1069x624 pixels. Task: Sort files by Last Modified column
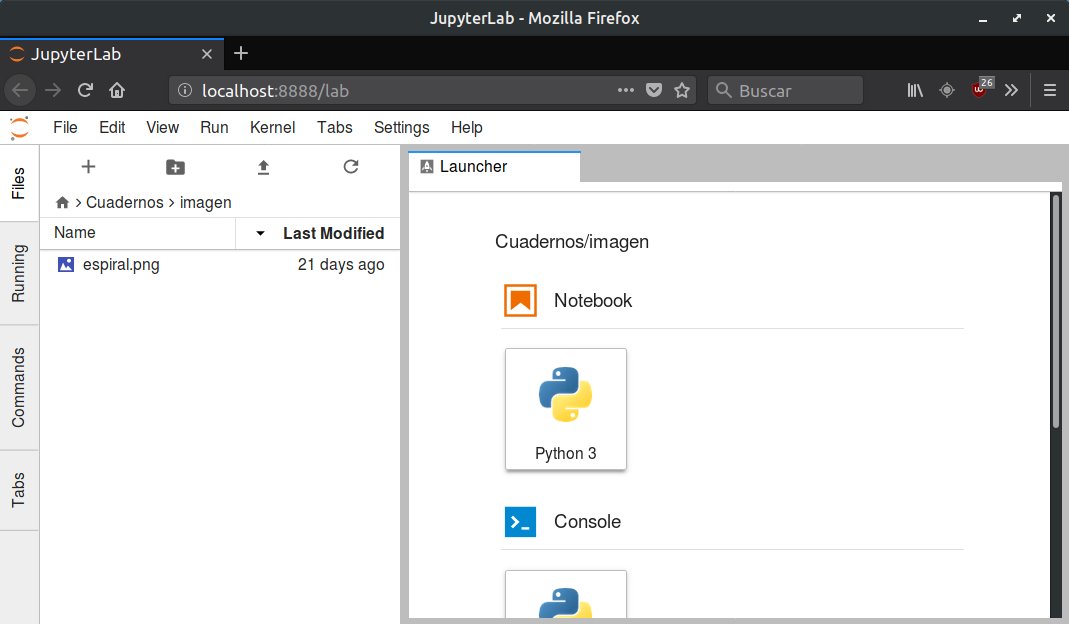point(333,233)
